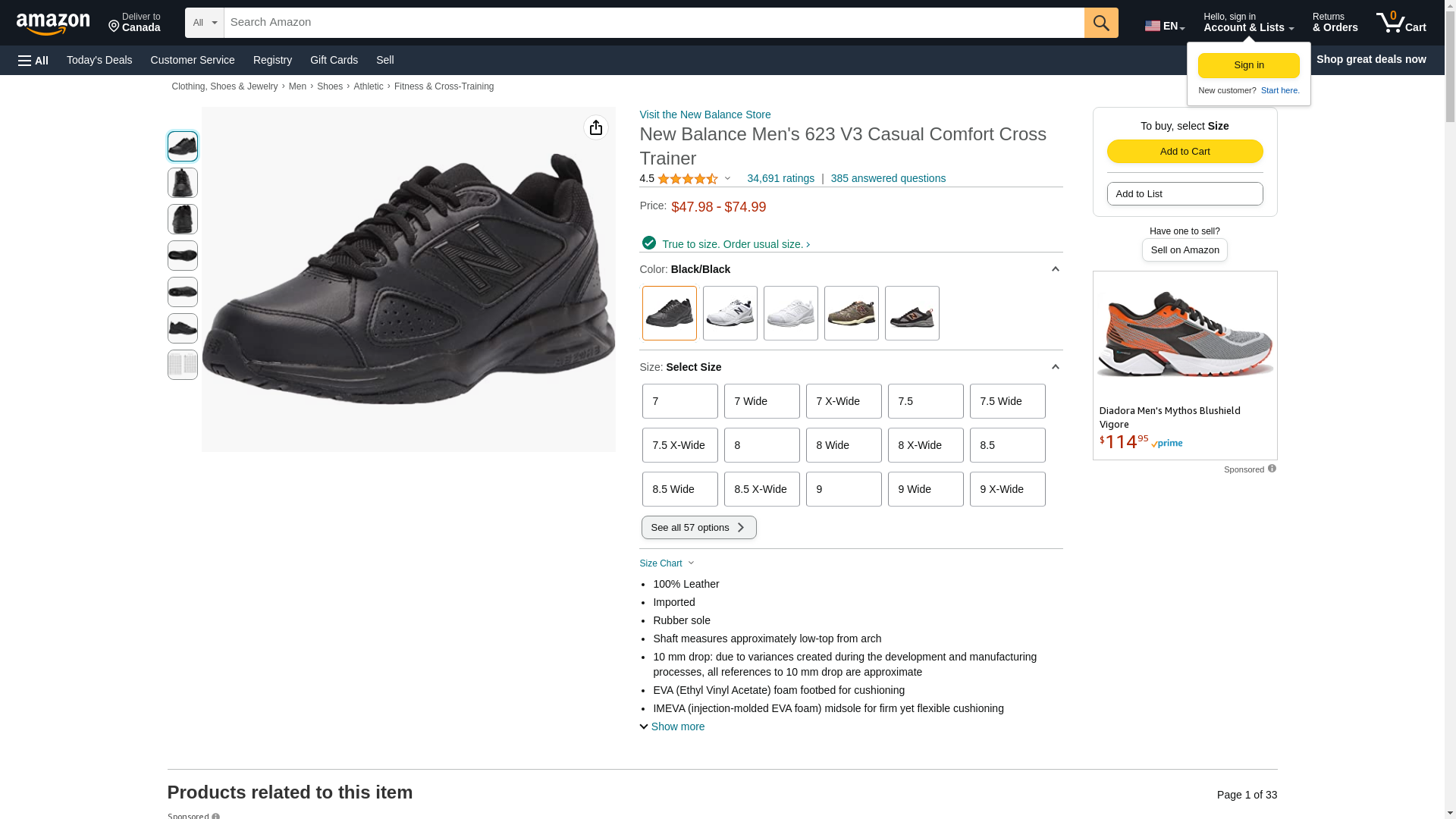Open the All hamburger menu
This screenshot has width=1456, height=819.
[x=33, y=60]
